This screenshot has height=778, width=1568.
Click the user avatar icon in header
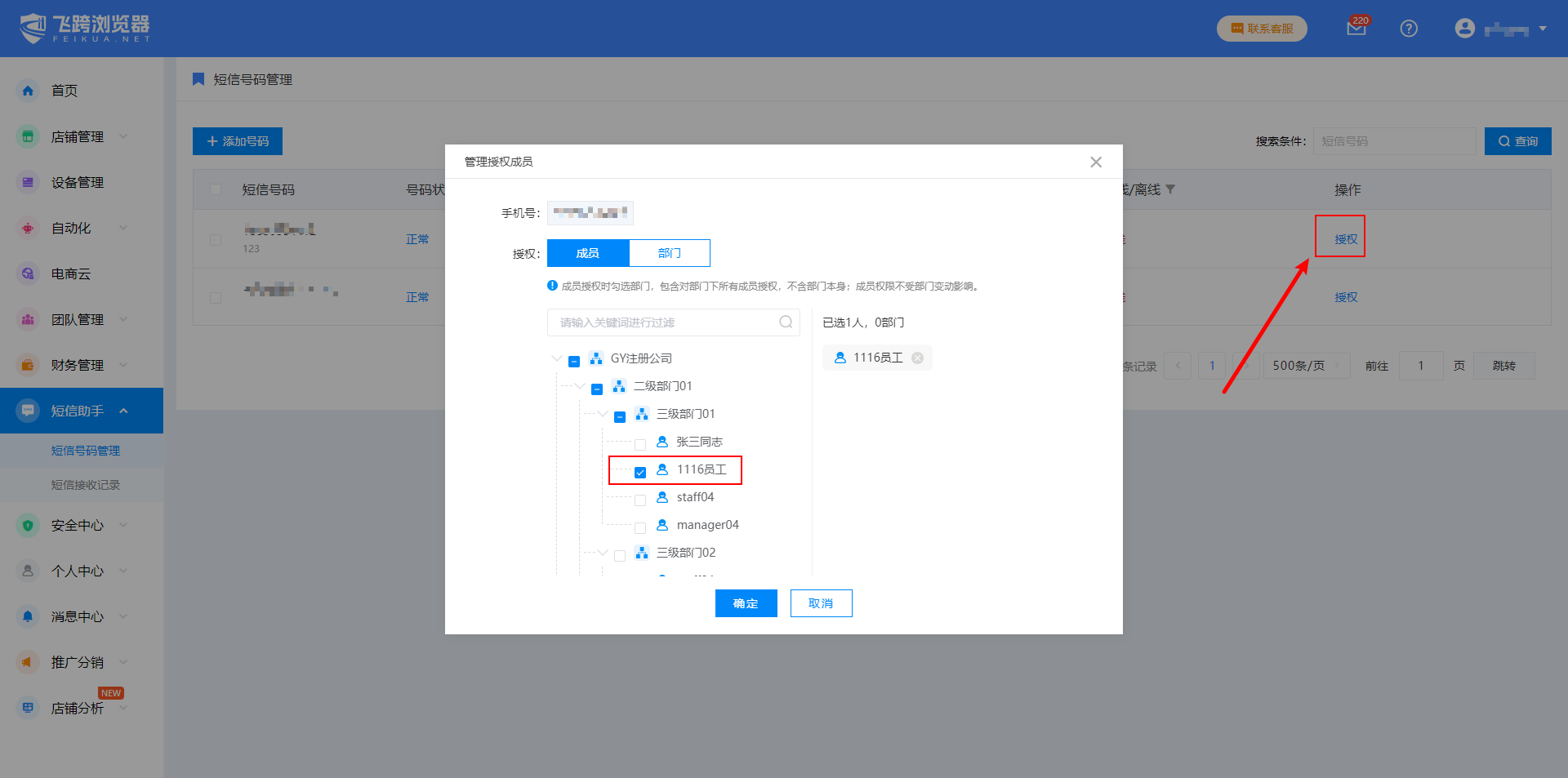[x=1464, y=29]
